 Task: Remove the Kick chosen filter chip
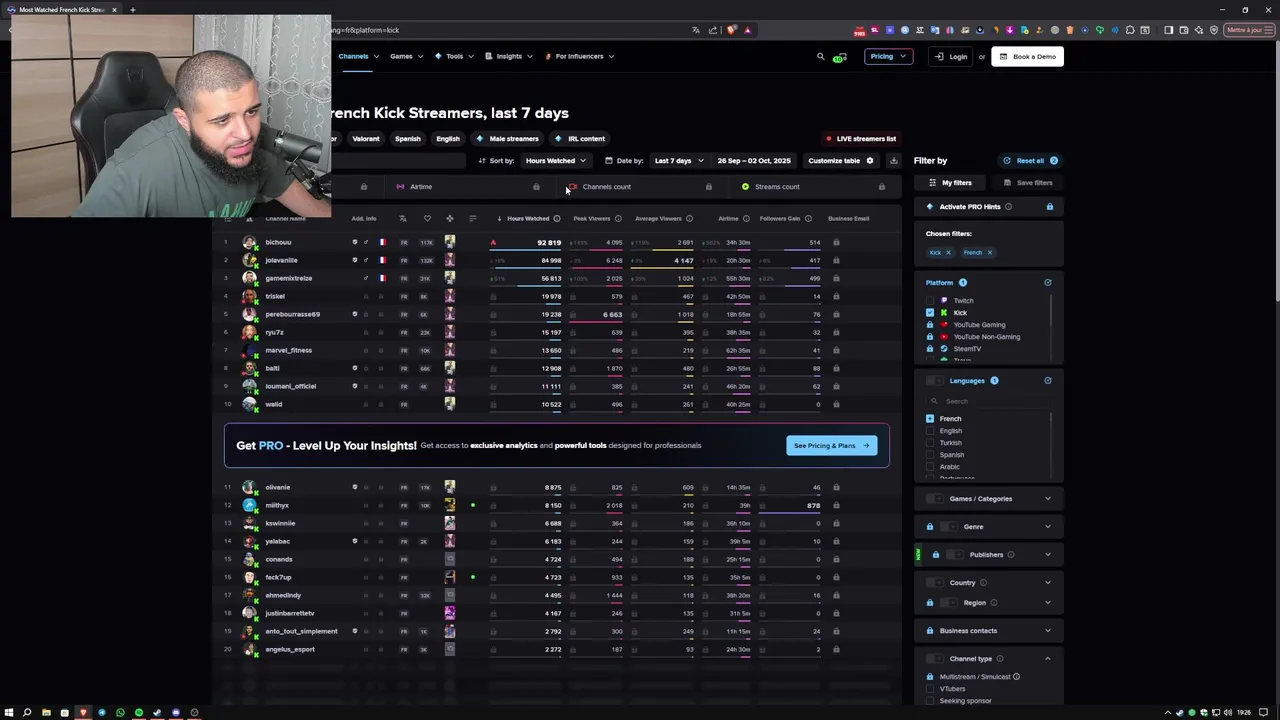[948, 252]
